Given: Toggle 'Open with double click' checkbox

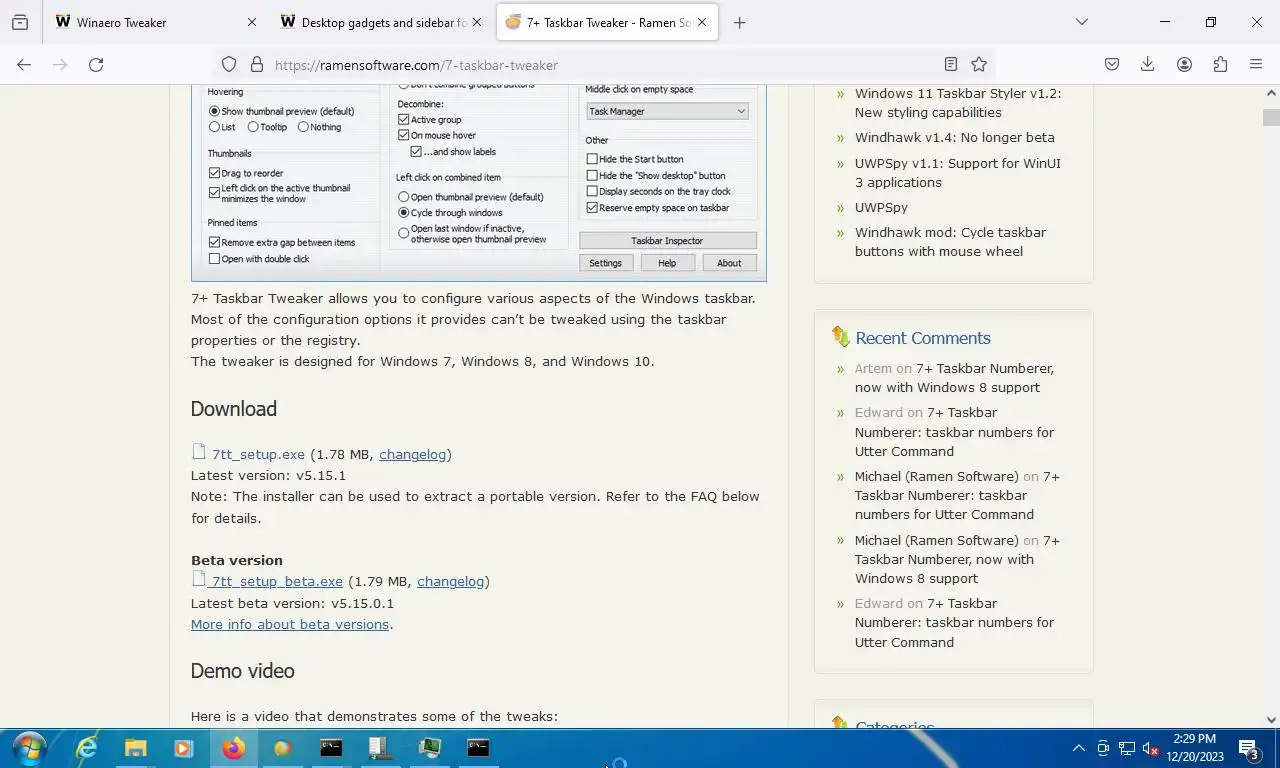Looking at the screenshot, I should [x=214, y=259].
